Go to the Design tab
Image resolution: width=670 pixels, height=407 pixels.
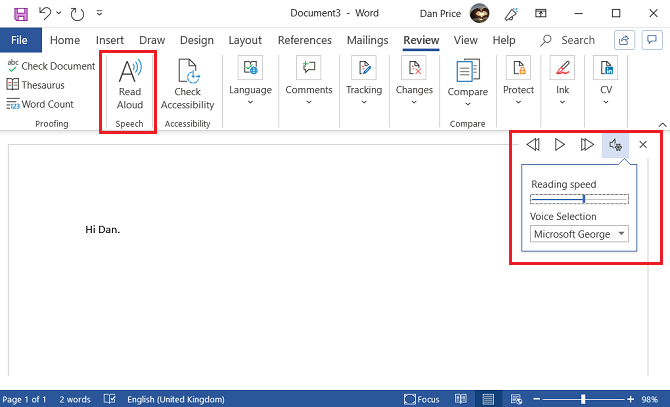[197, 40]
